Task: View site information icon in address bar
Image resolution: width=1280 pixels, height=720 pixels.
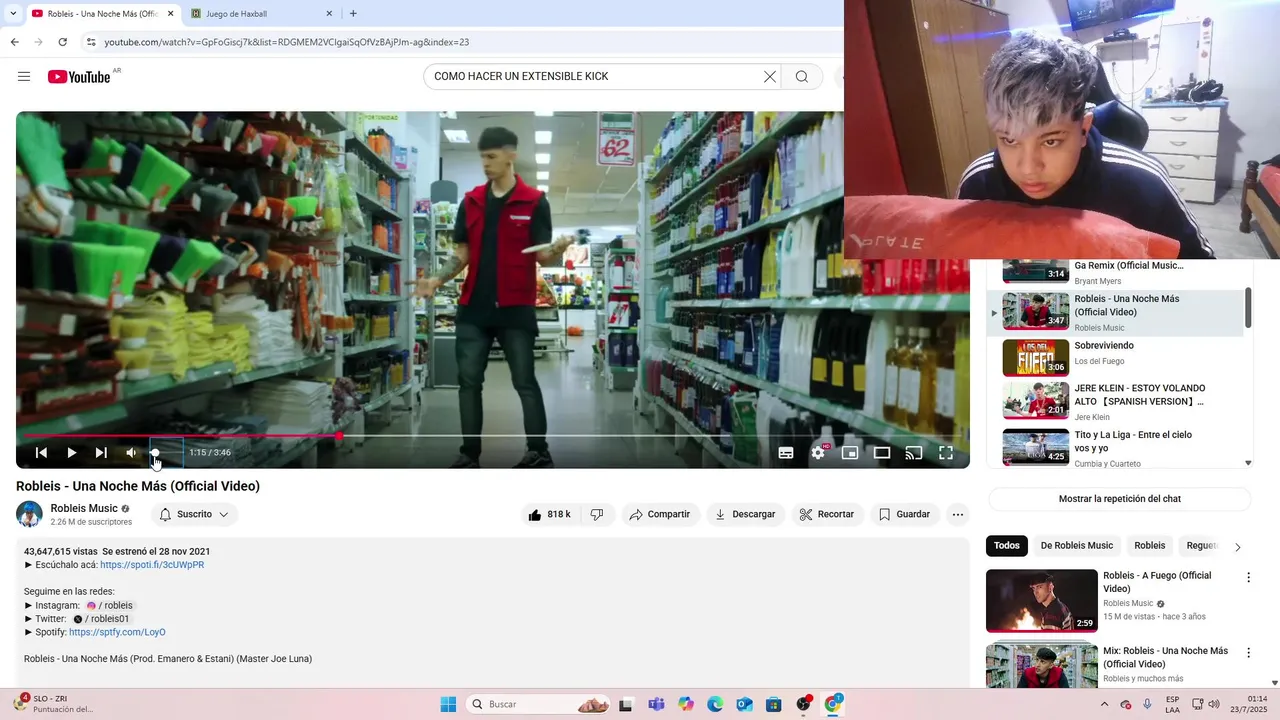Action: coord(91,42)
